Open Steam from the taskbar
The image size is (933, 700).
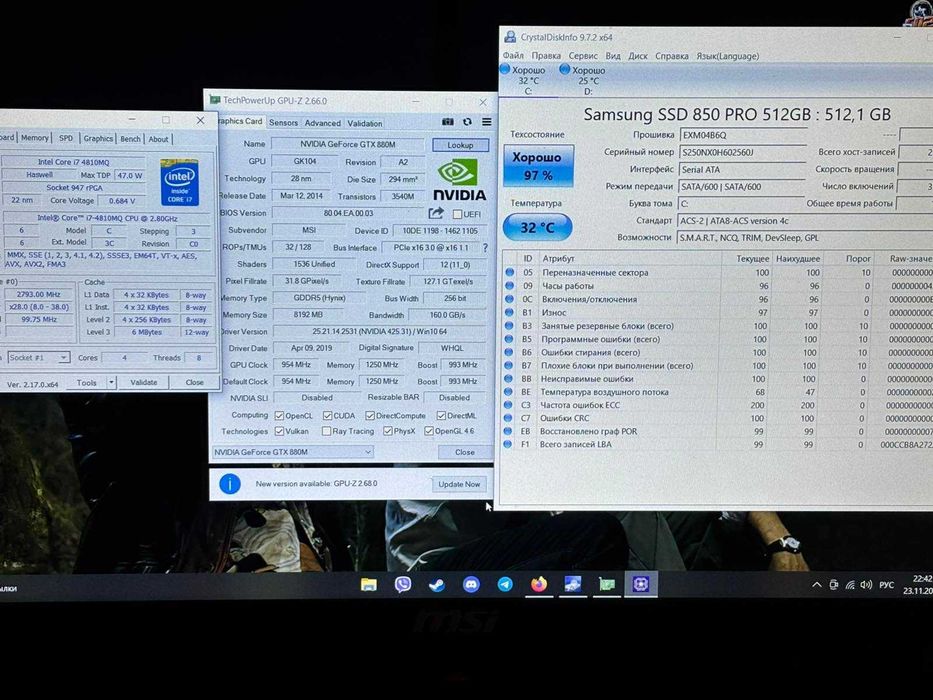(x=437, y=585)
